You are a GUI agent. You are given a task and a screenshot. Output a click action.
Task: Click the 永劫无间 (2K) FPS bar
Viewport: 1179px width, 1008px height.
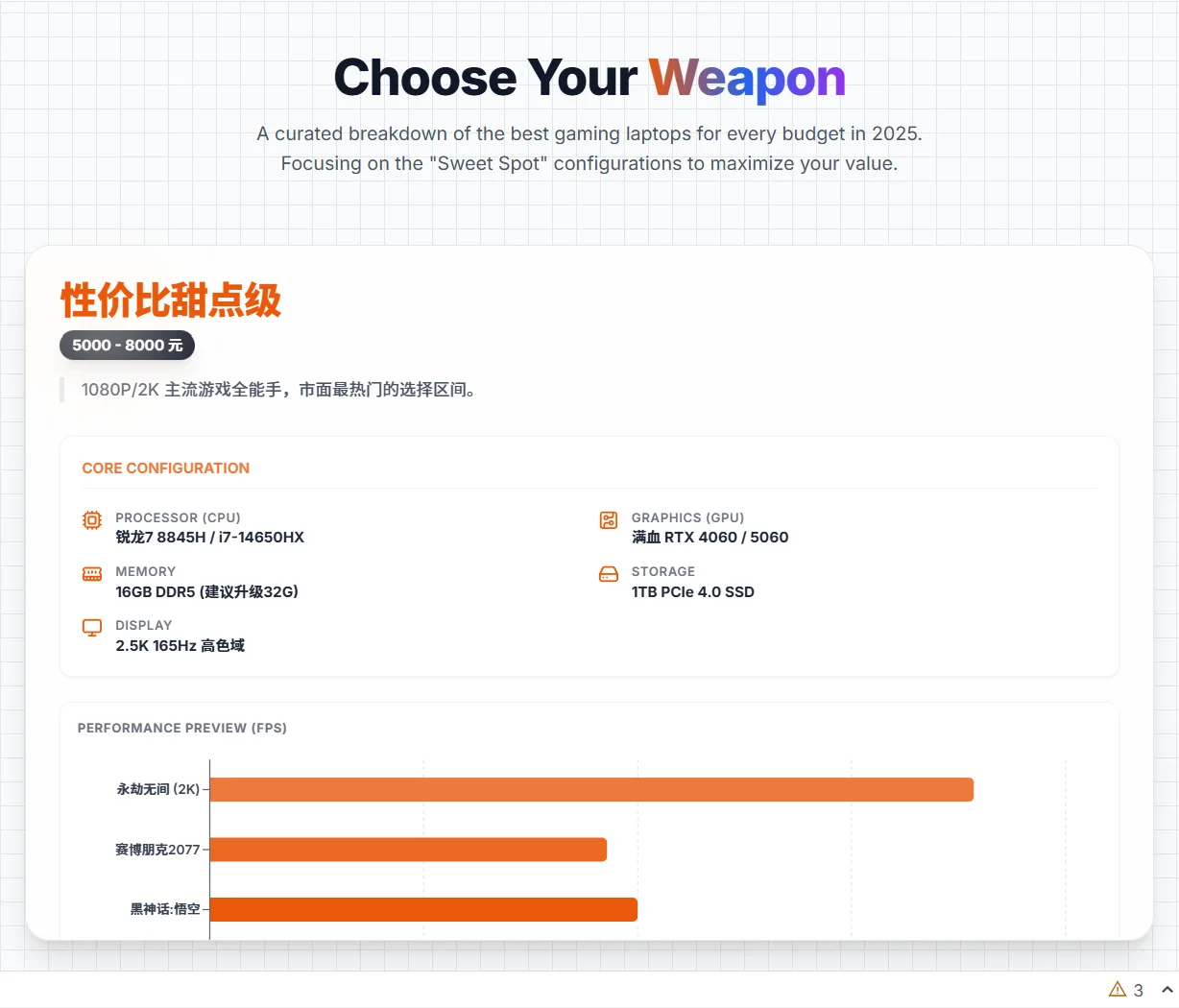591,790
